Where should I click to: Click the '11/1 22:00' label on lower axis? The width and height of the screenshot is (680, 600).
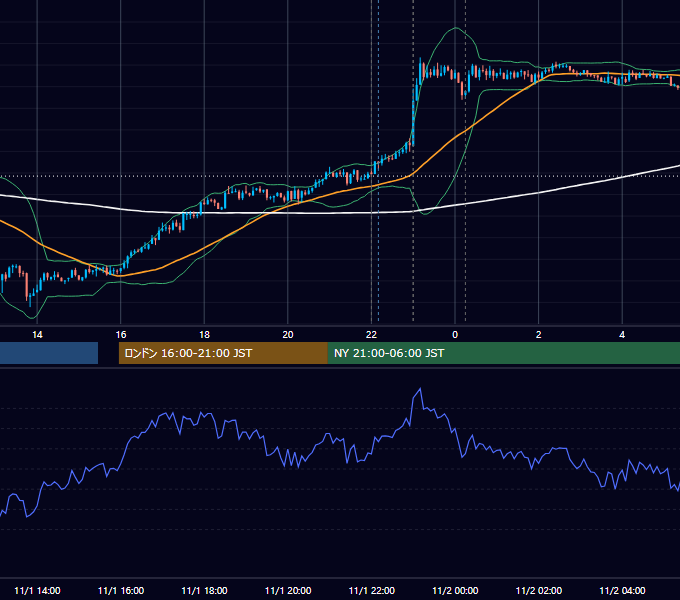(372, 590)
